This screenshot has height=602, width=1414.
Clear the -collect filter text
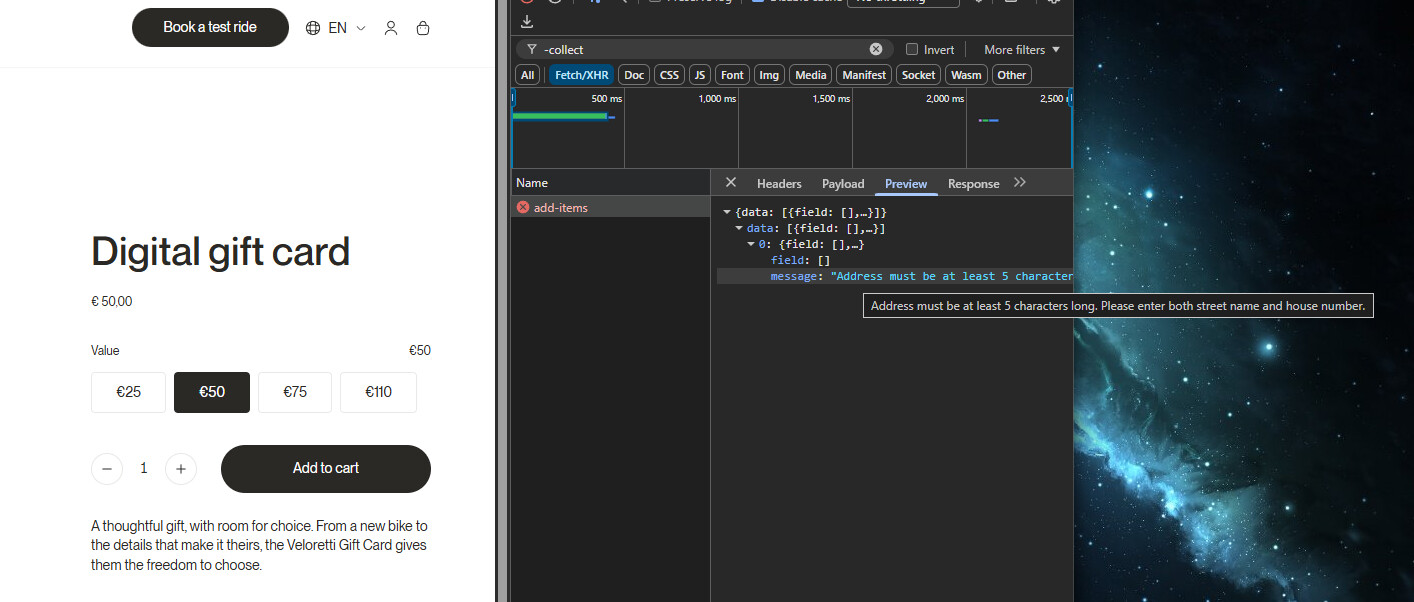click(876, 49)
